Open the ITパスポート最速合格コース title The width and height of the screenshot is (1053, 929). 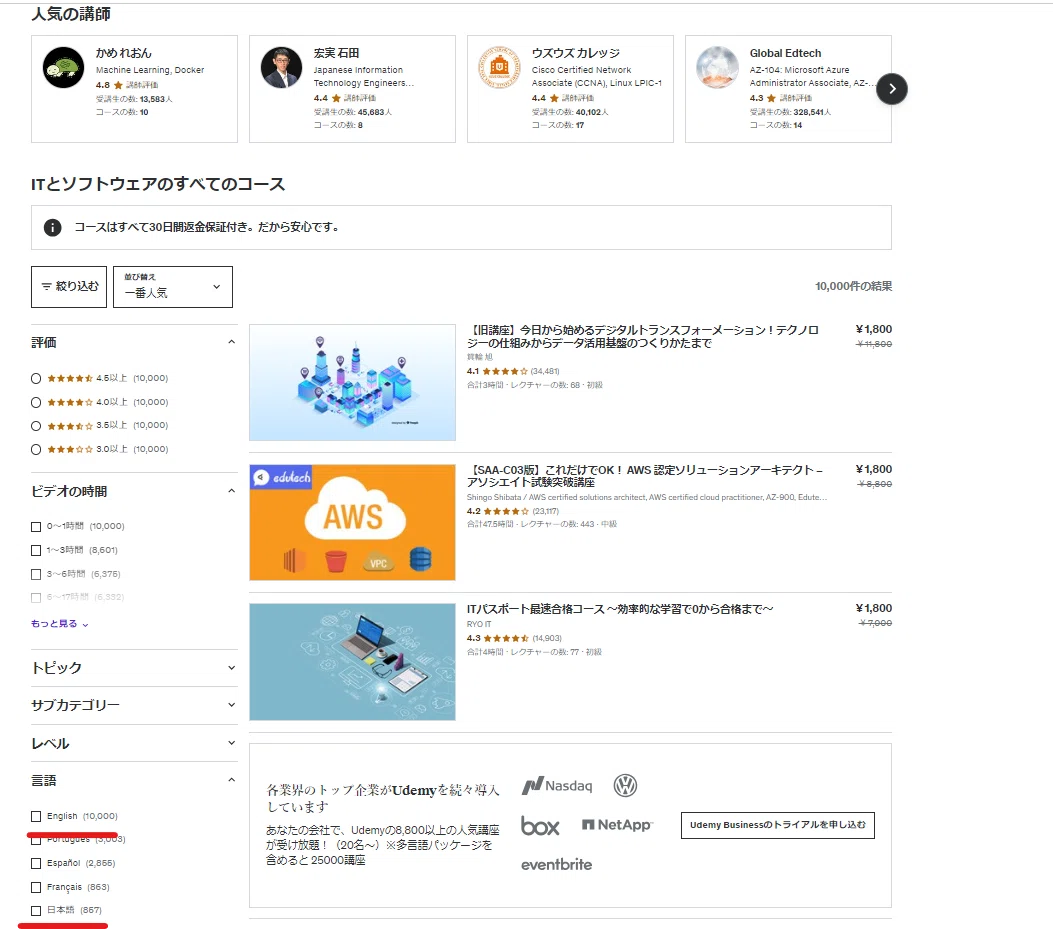620,609
